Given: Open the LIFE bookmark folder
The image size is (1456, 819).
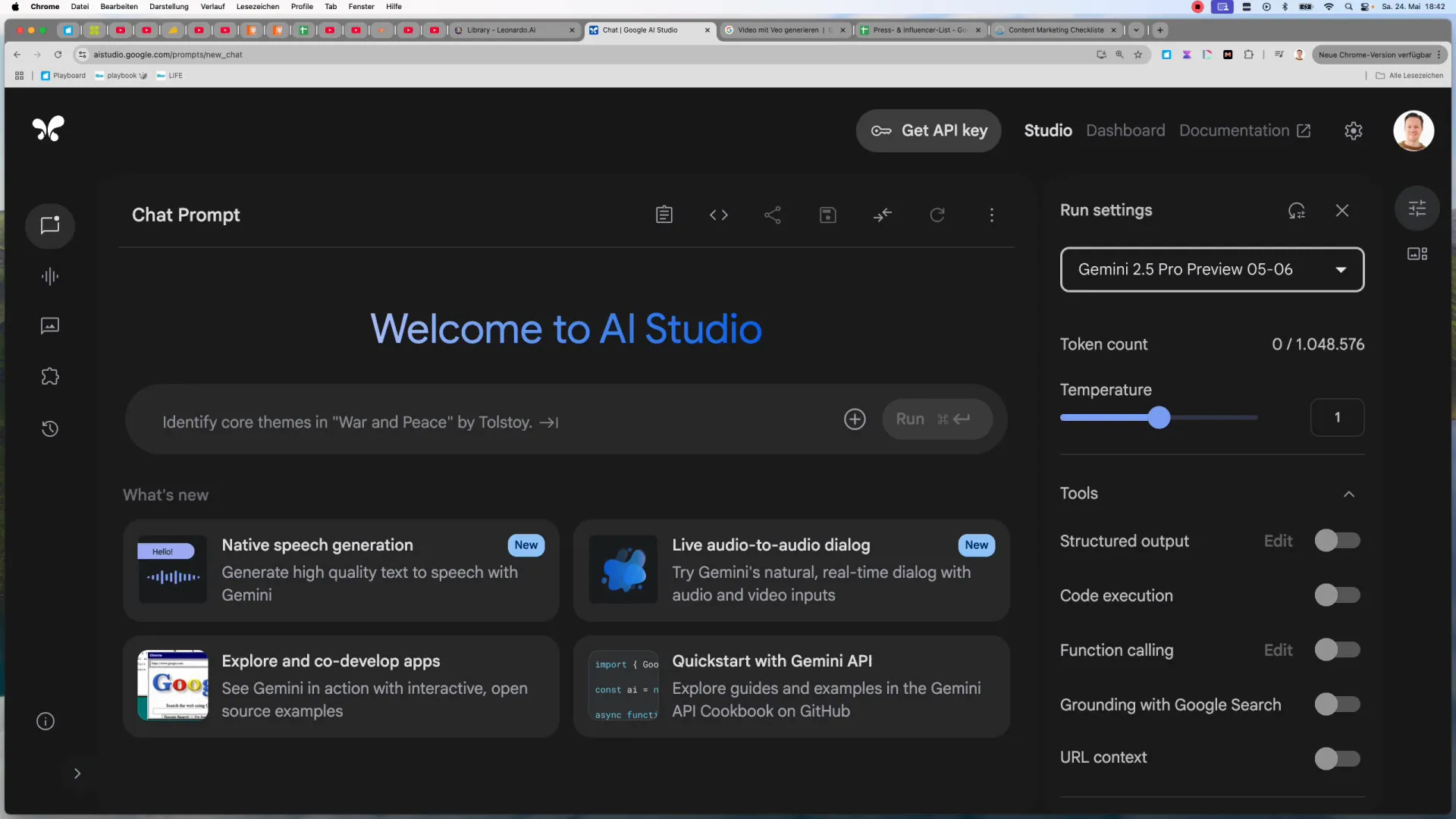Looking at the screenshot, I should (170, 76).
